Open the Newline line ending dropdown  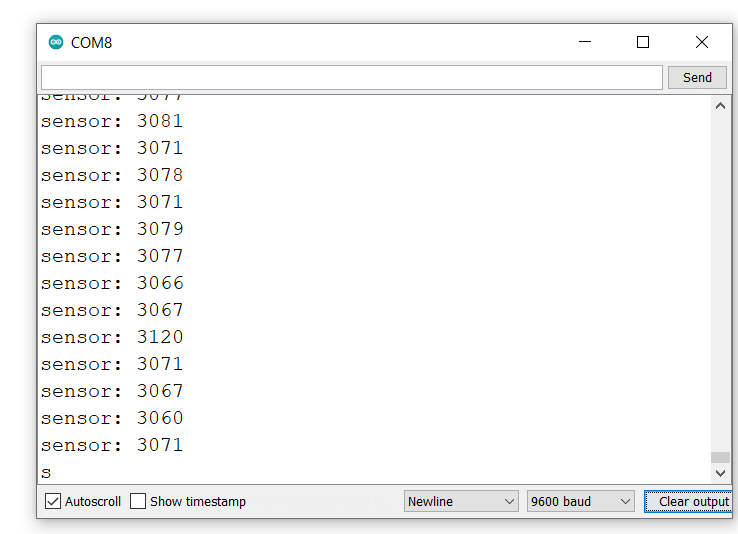click(461, 501)
